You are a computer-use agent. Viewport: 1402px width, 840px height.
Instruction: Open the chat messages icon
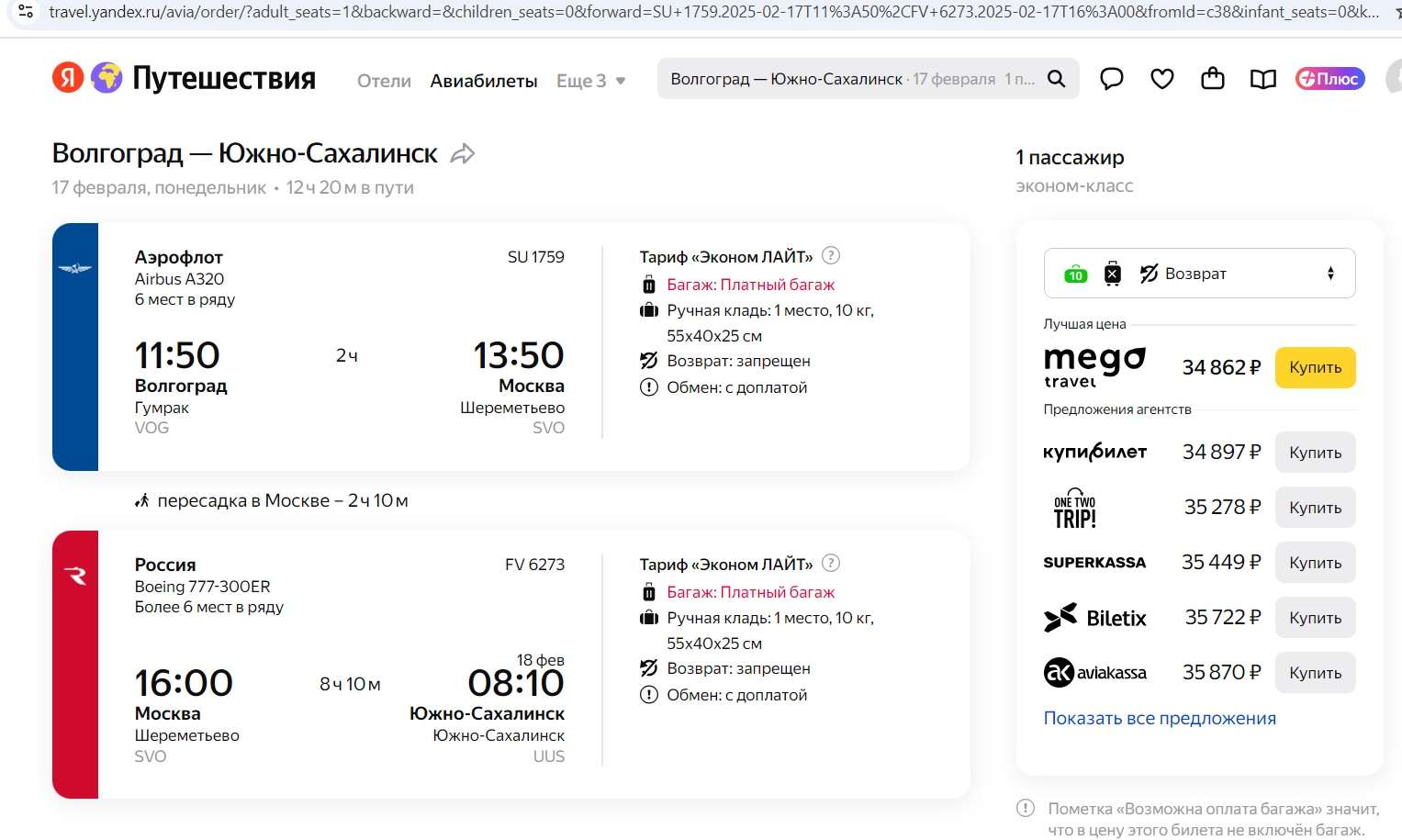1112,79
